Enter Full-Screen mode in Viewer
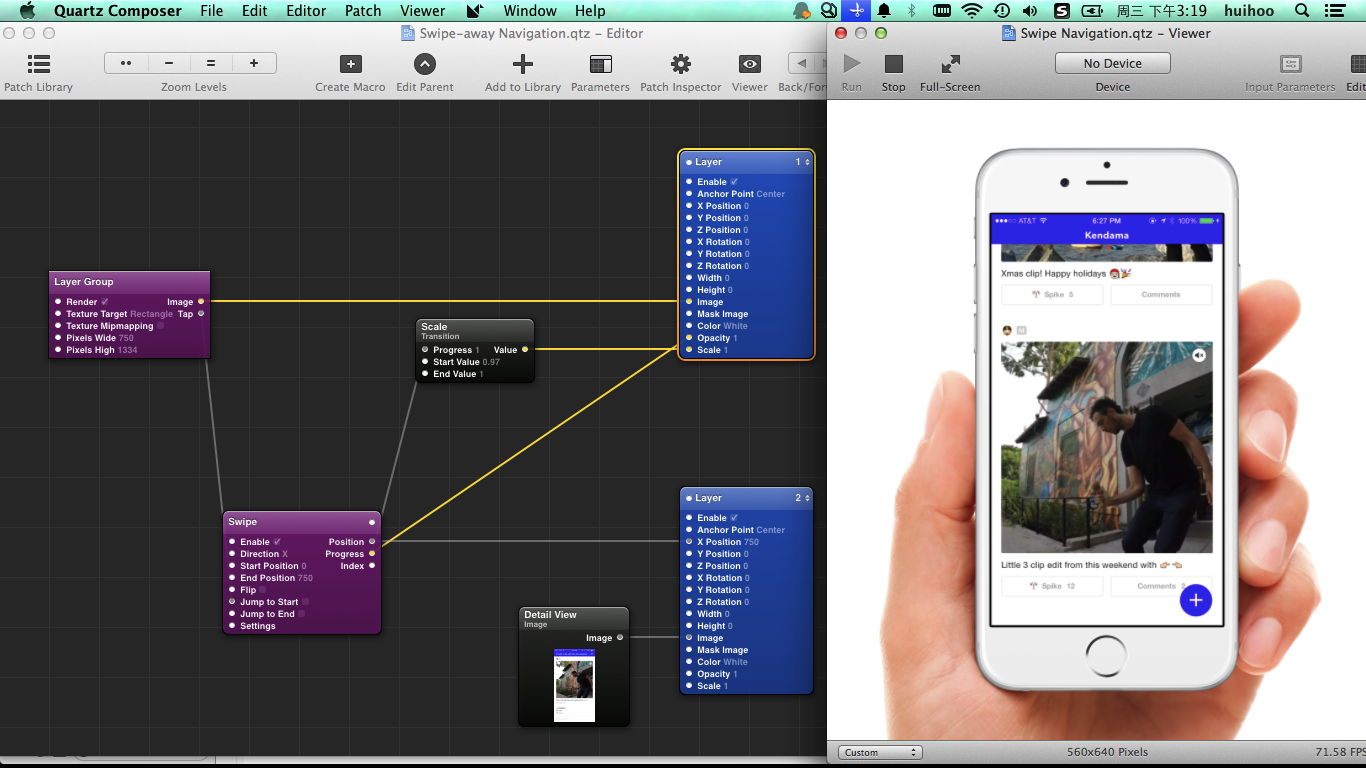This screenshot has width=1366, height=768. (950, 64)
